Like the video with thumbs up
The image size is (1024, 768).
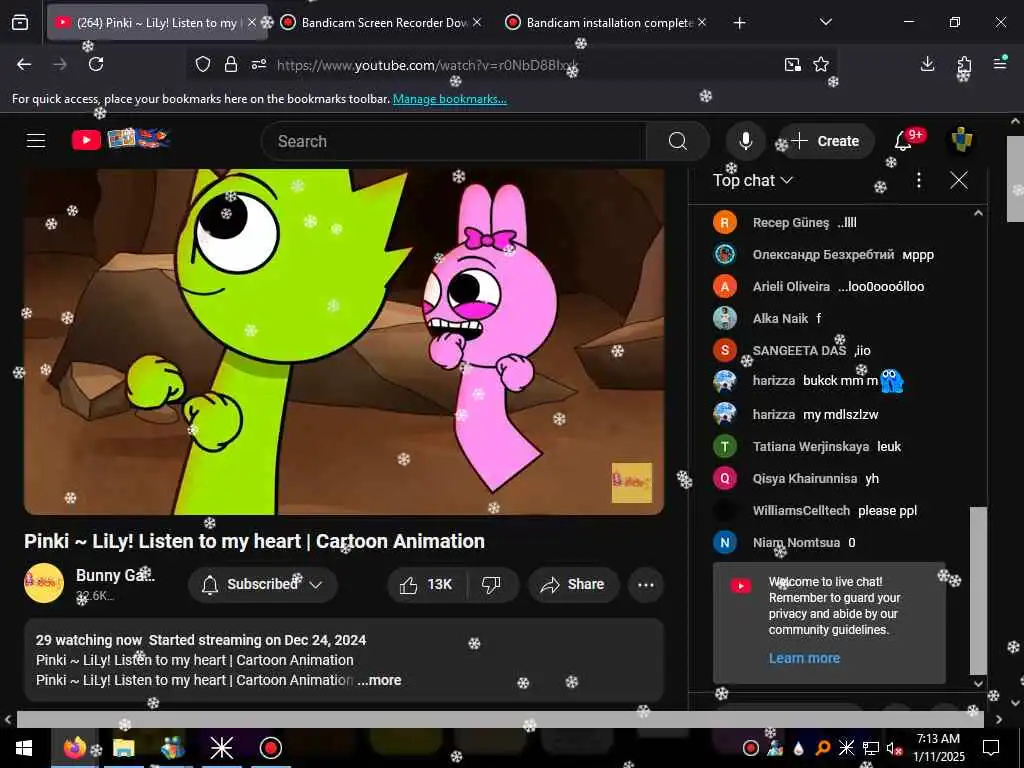(426, 584)
